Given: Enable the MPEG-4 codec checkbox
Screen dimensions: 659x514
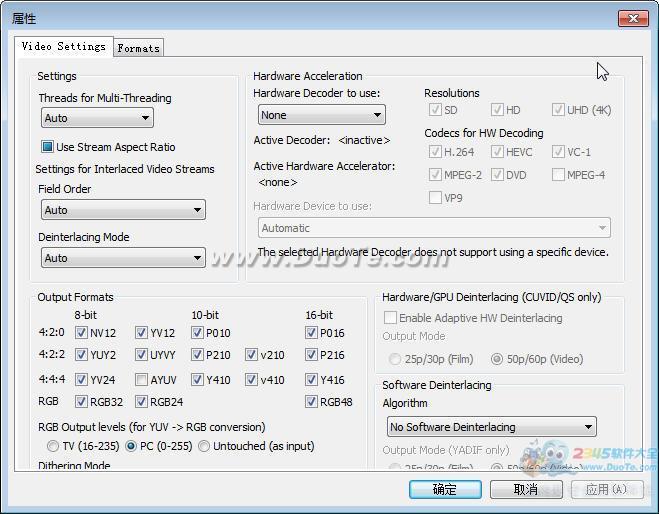Looking at the screenshot, I should [558, 174].
